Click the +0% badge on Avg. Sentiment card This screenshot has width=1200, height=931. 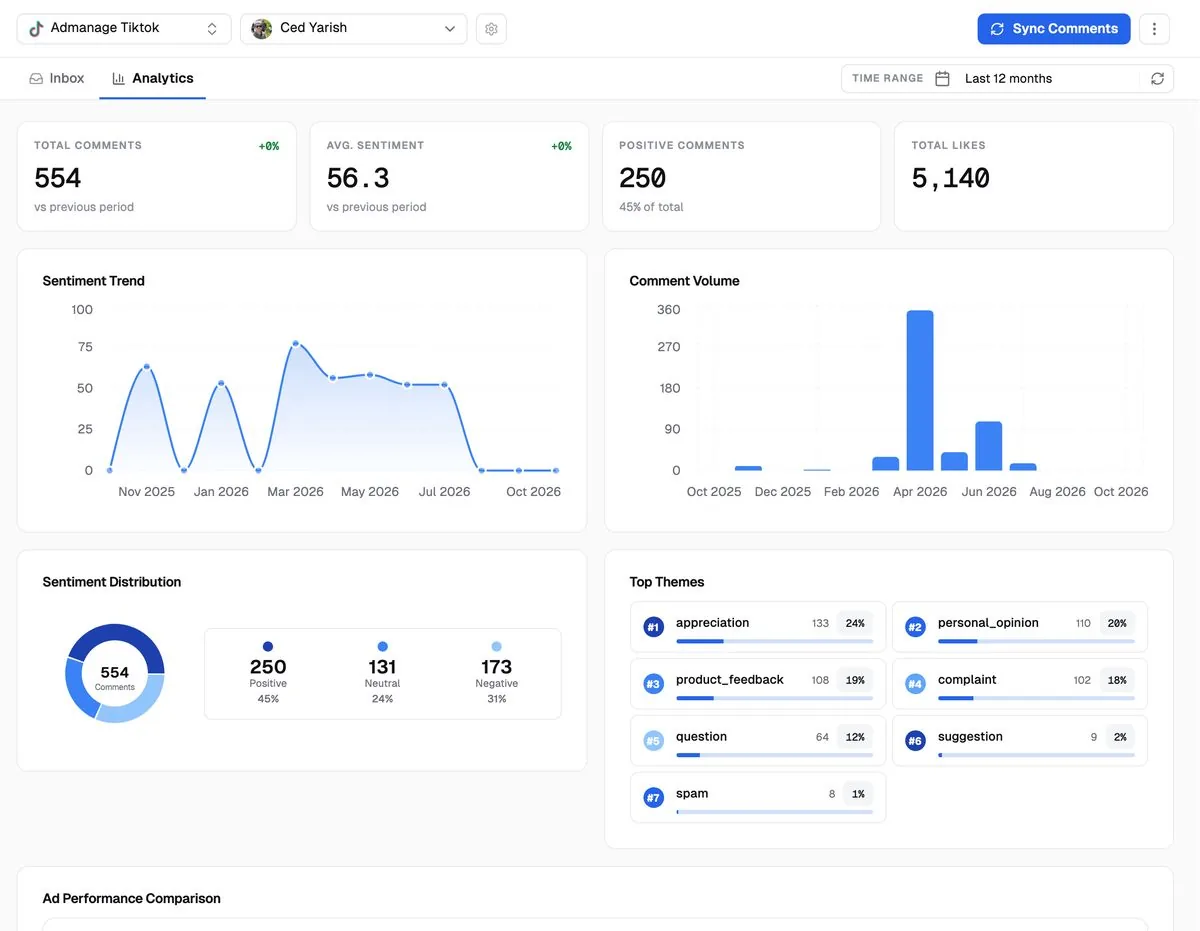561,146
